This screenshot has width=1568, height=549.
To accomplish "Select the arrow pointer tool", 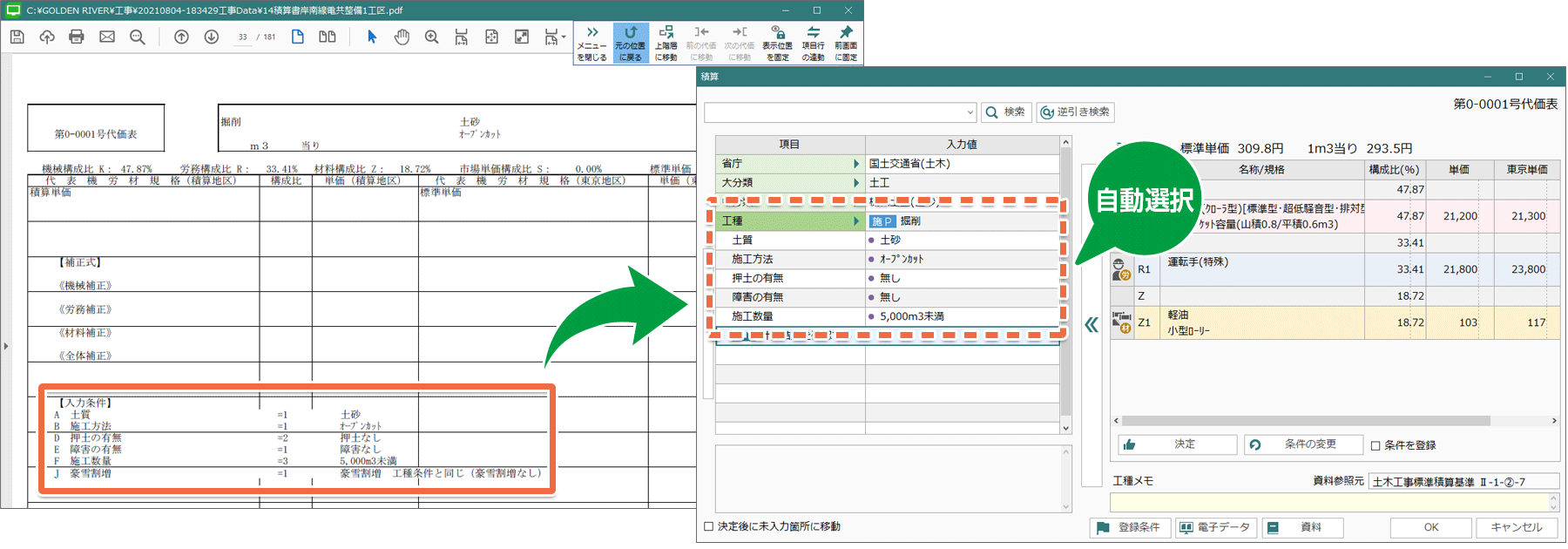I will (372, 37).
